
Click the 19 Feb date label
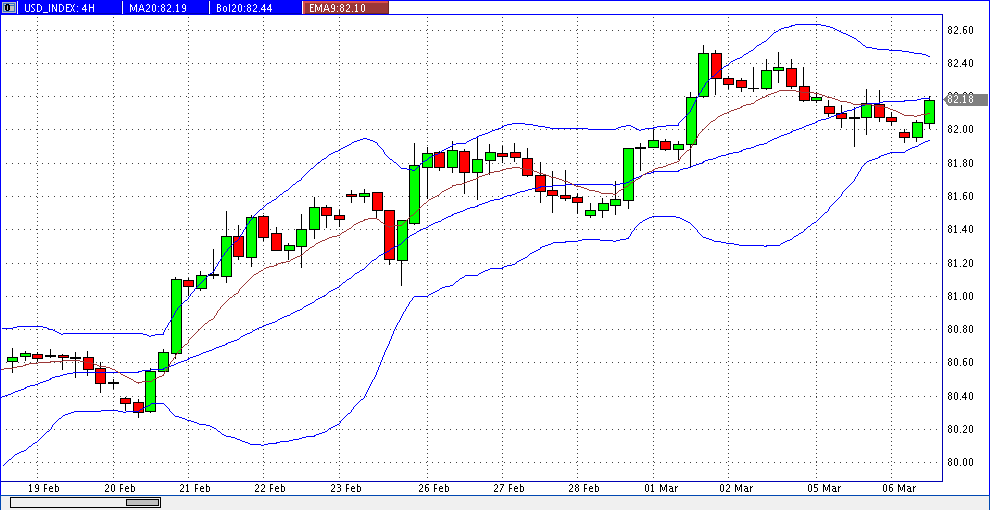coord(44,489)
